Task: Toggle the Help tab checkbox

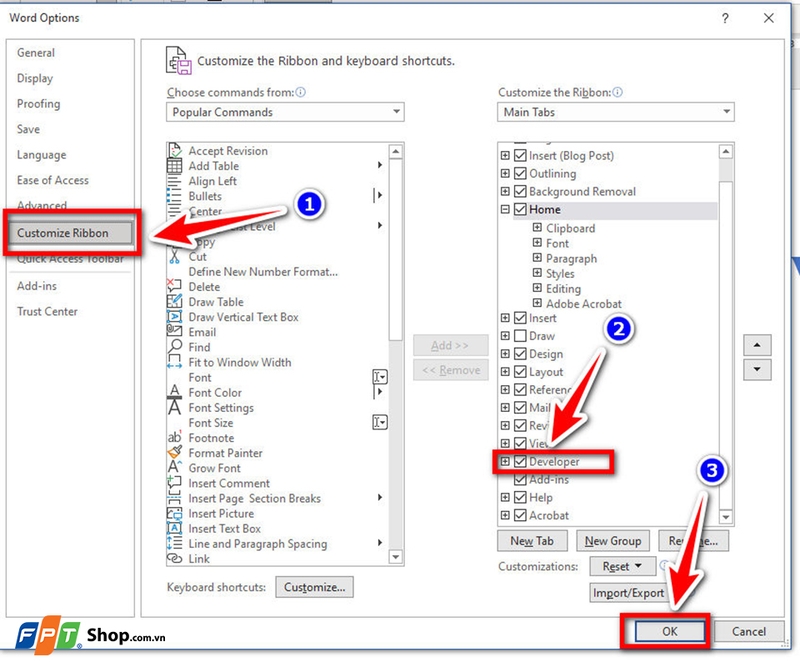Action: pyautogui.click(x=520, y=497)
